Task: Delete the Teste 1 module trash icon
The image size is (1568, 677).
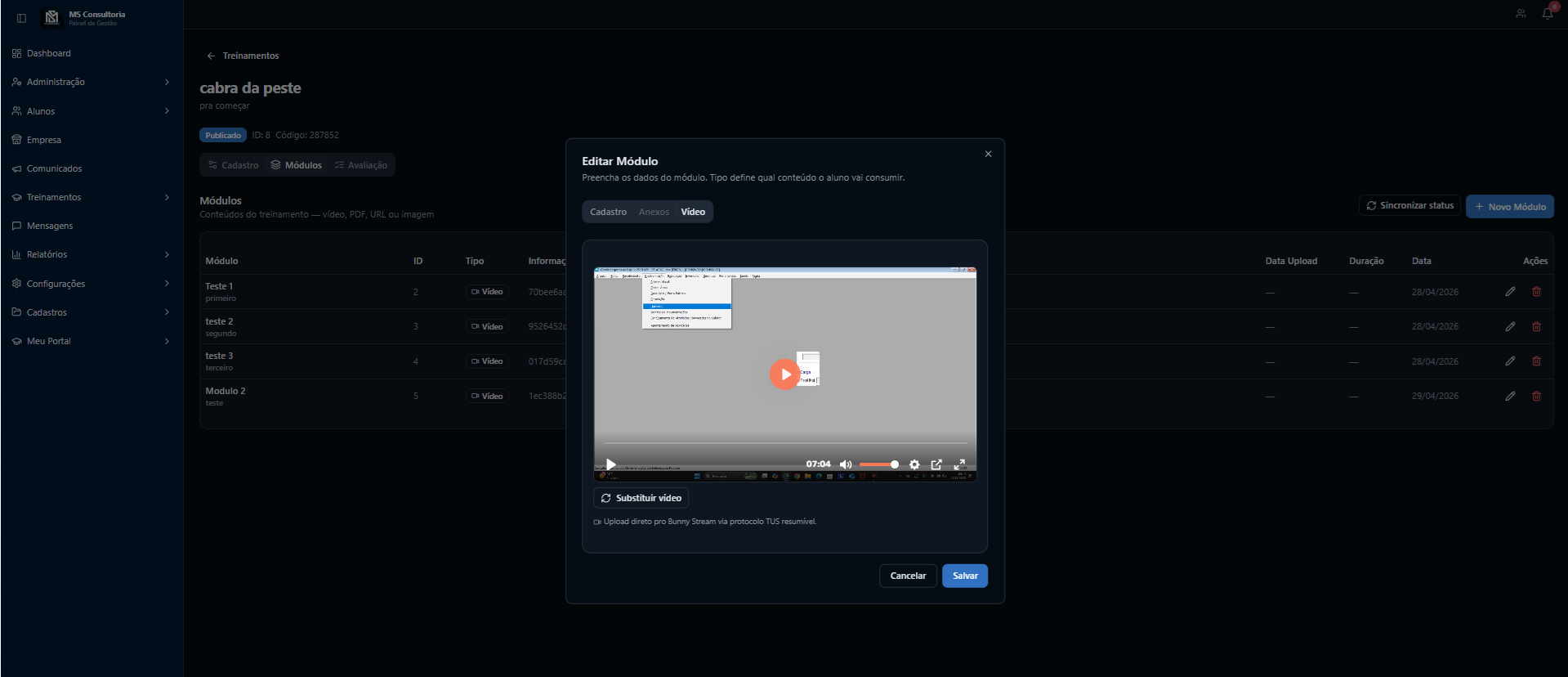Action: coord(1536,292)
